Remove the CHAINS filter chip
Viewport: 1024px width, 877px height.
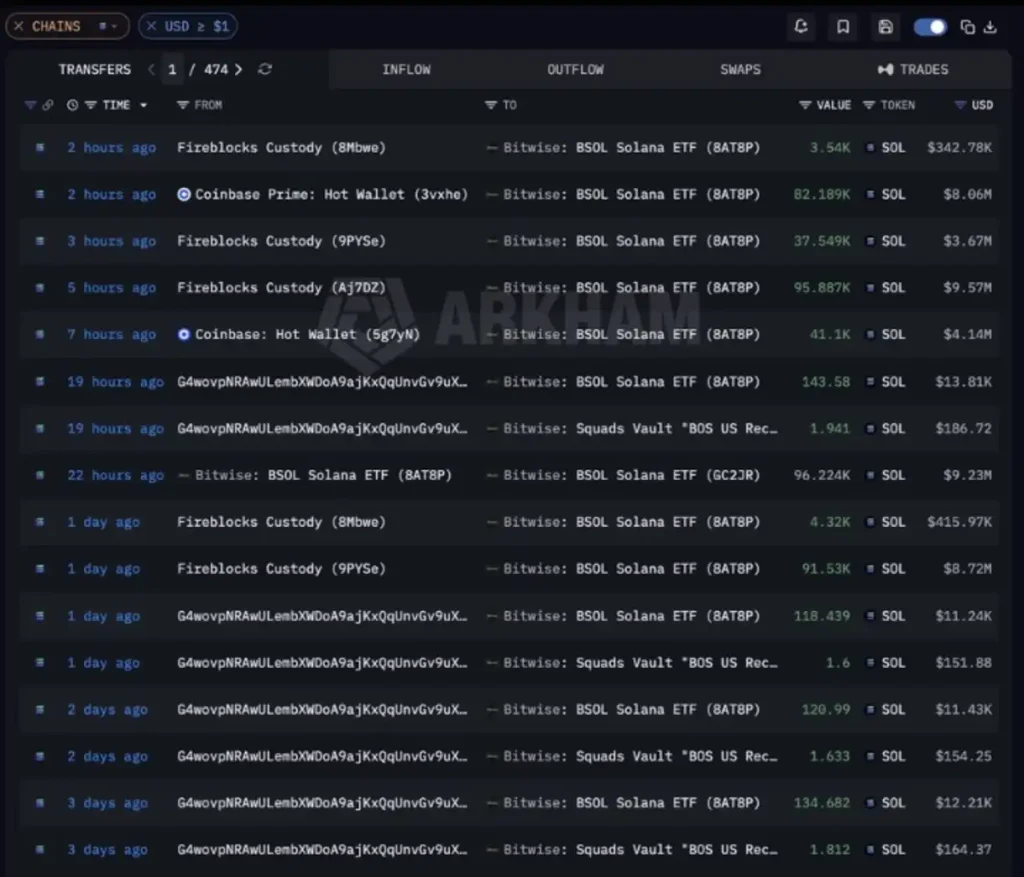[19, 26]
